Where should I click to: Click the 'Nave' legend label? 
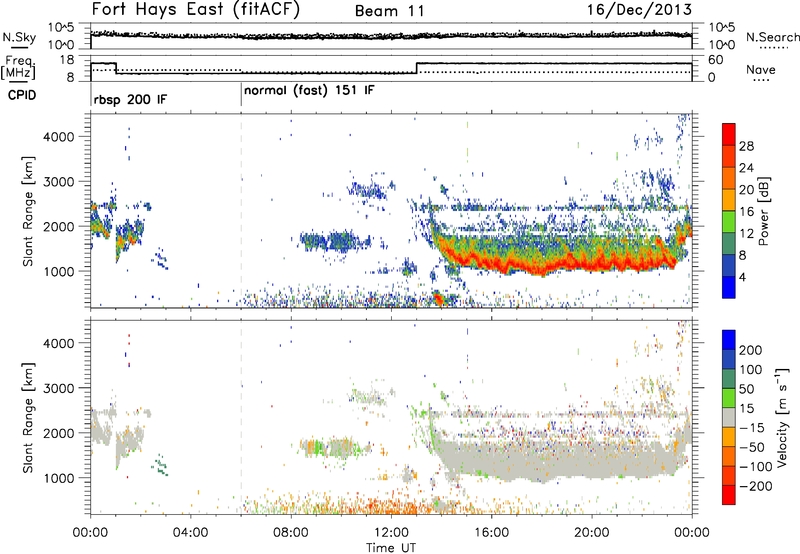761,69
